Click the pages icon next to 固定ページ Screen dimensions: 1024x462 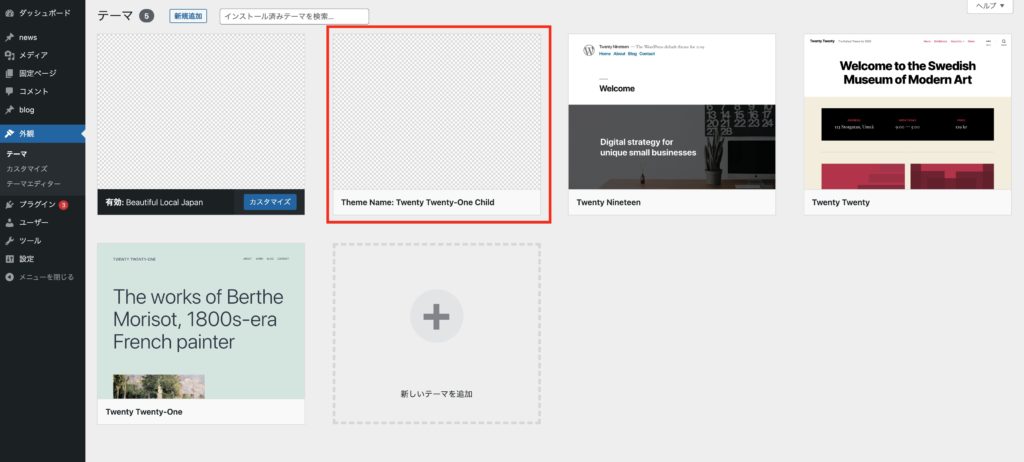(x=9, y=73)
